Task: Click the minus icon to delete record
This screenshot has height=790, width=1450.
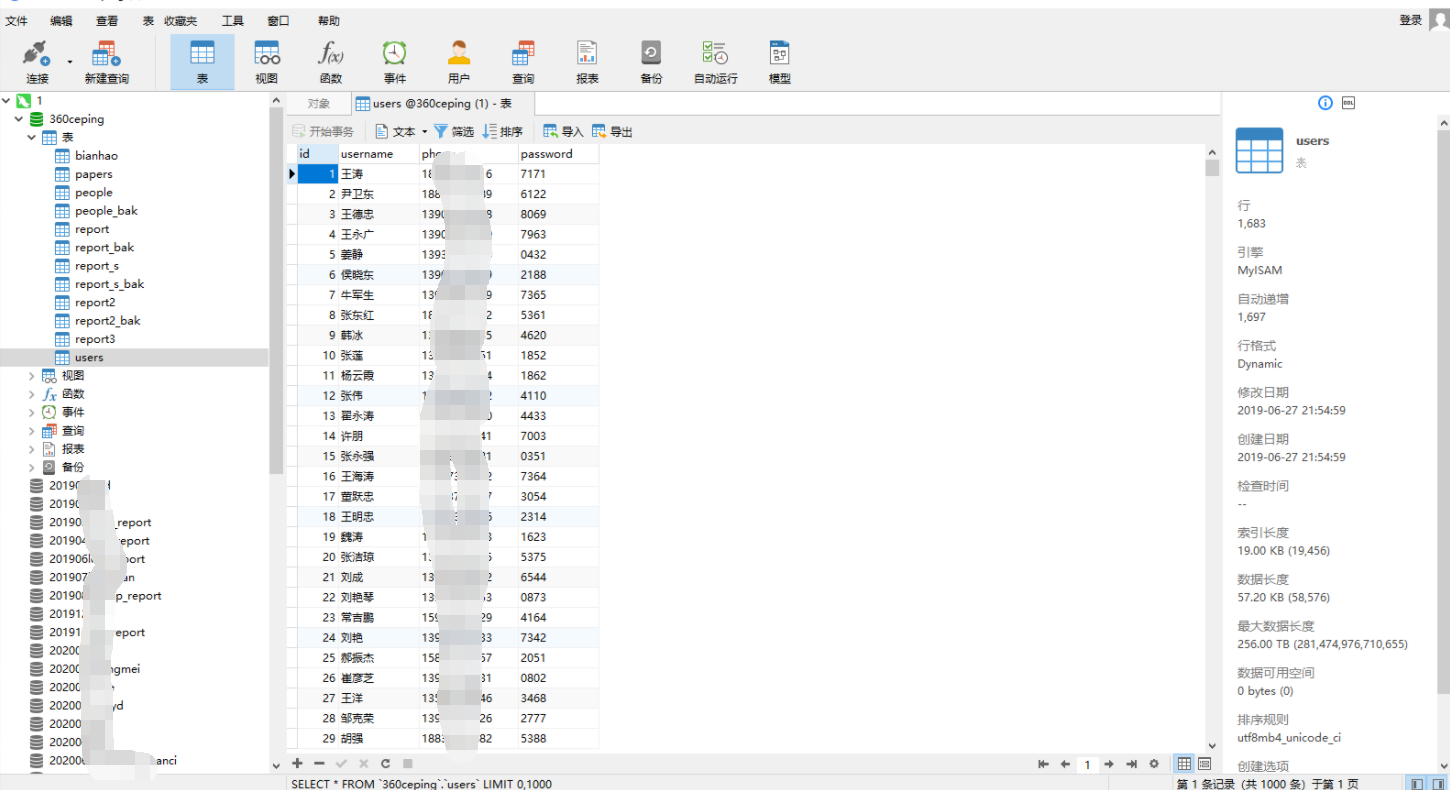Action: click(319, 764)
